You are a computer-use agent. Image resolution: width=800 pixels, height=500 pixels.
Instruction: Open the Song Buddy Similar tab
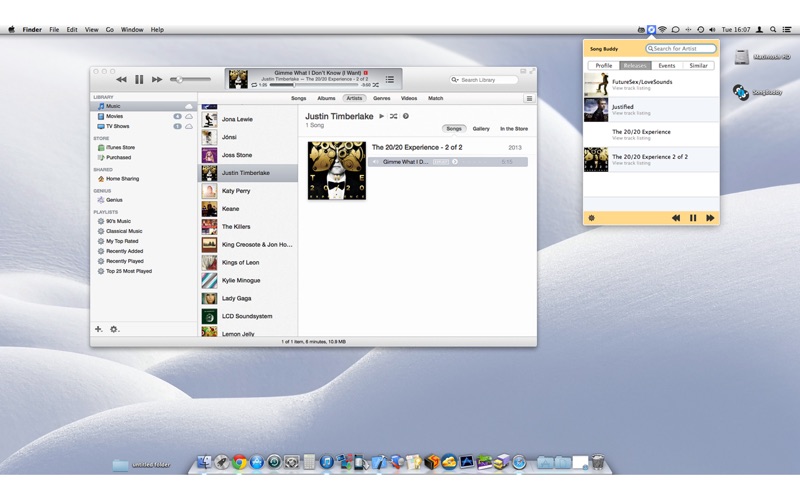698,65
